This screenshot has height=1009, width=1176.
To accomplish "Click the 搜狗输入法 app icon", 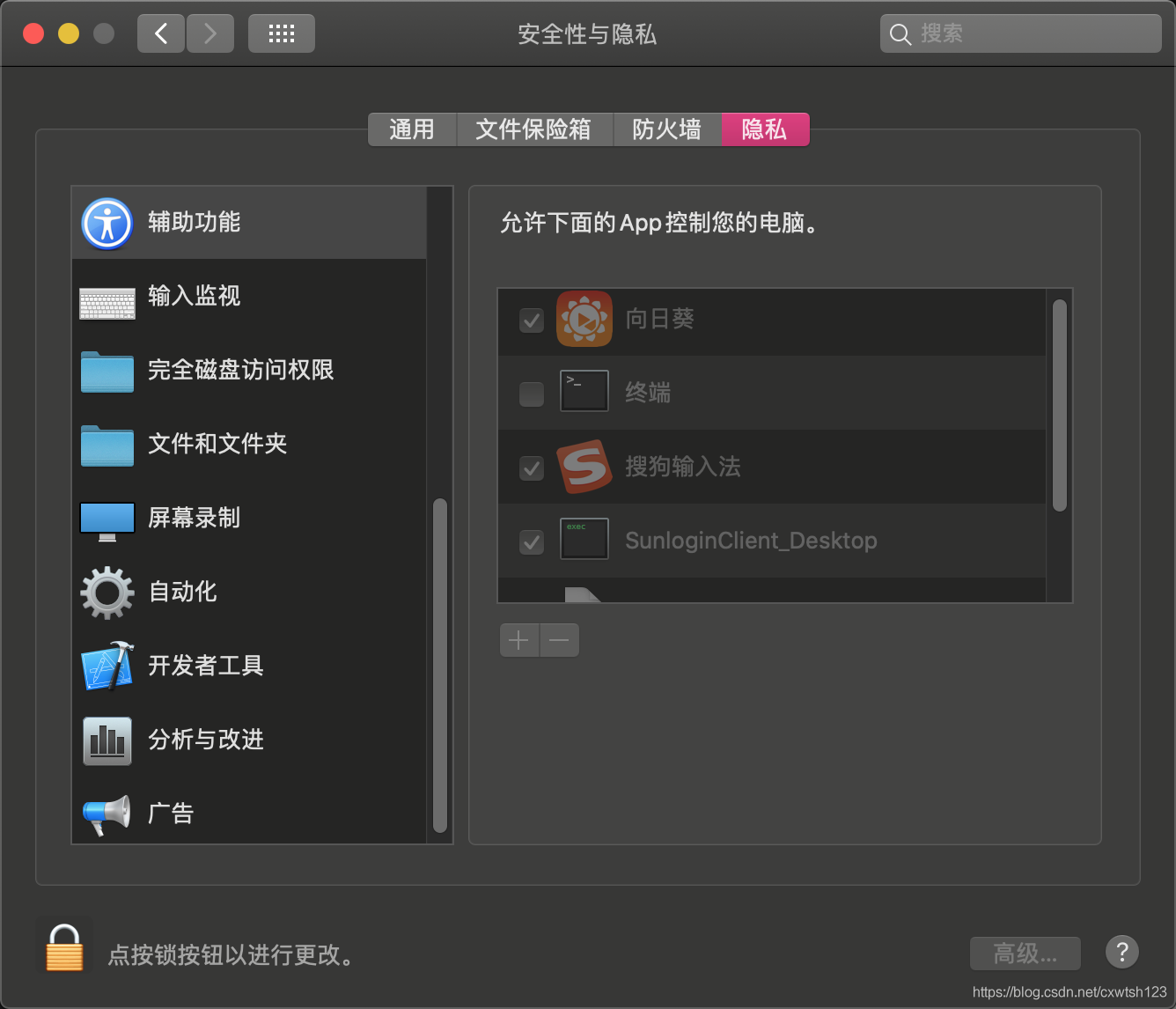I will (584, 467).
